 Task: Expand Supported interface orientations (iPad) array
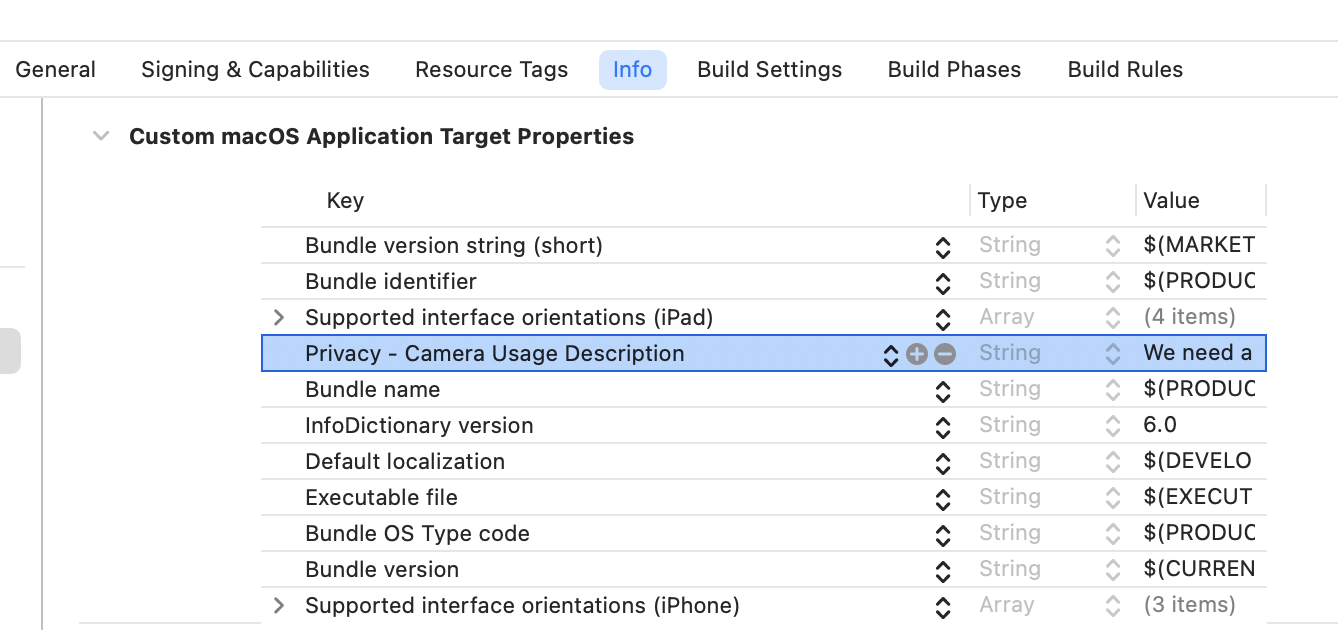pos(280,318)
